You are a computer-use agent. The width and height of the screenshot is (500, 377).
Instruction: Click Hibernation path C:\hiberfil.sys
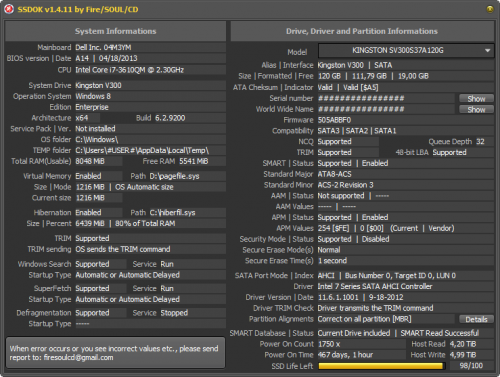tap(172, 213)
